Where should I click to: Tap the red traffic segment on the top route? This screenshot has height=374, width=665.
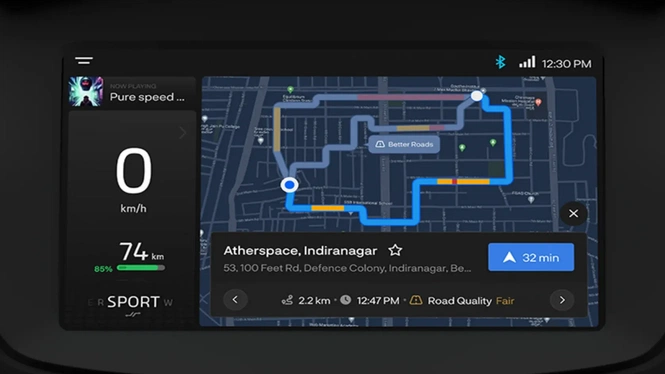[x=411, y=98]
